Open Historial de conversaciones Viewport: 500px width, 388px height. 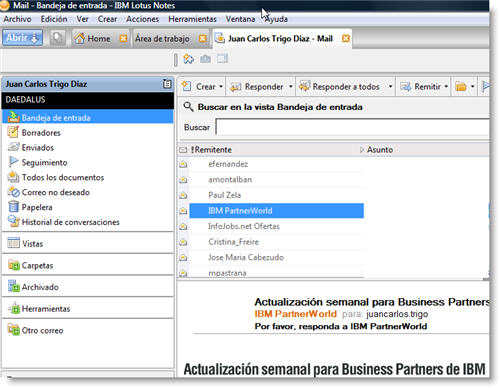(63, 222)
